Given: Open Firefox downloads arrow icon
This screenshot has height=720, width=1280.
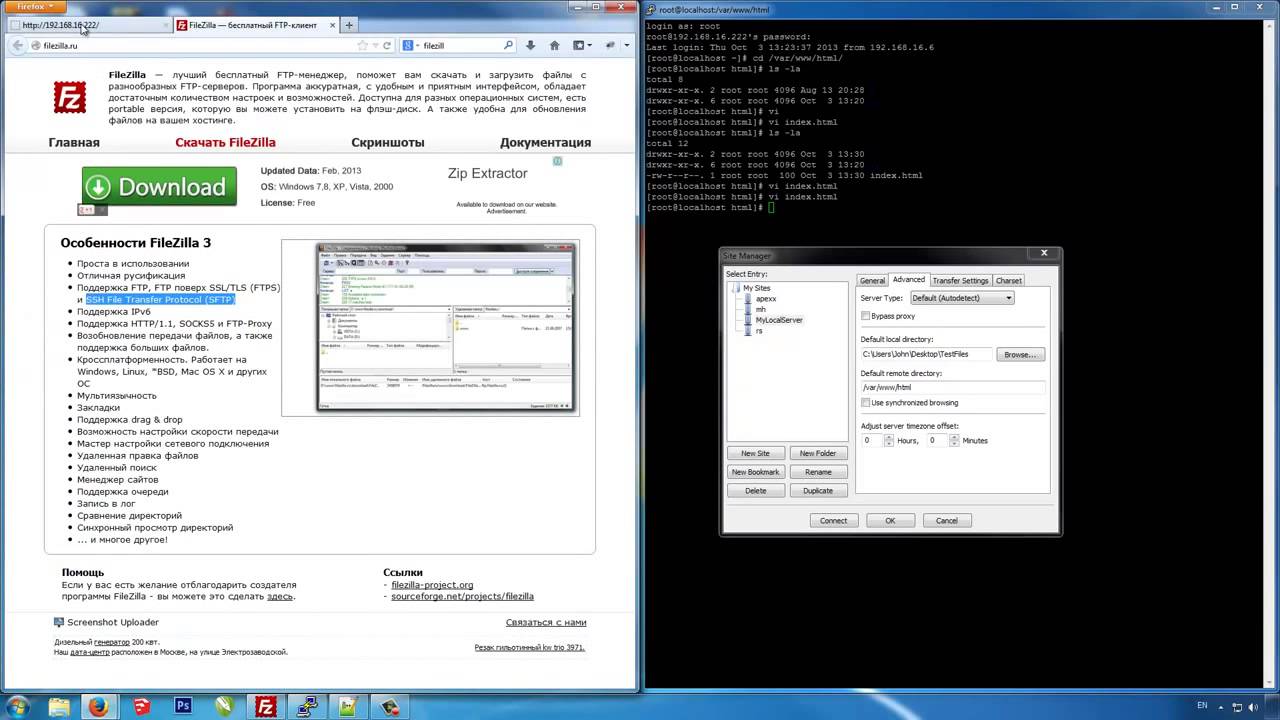Looking at the screenshot, I should click(x=530, y=46).
